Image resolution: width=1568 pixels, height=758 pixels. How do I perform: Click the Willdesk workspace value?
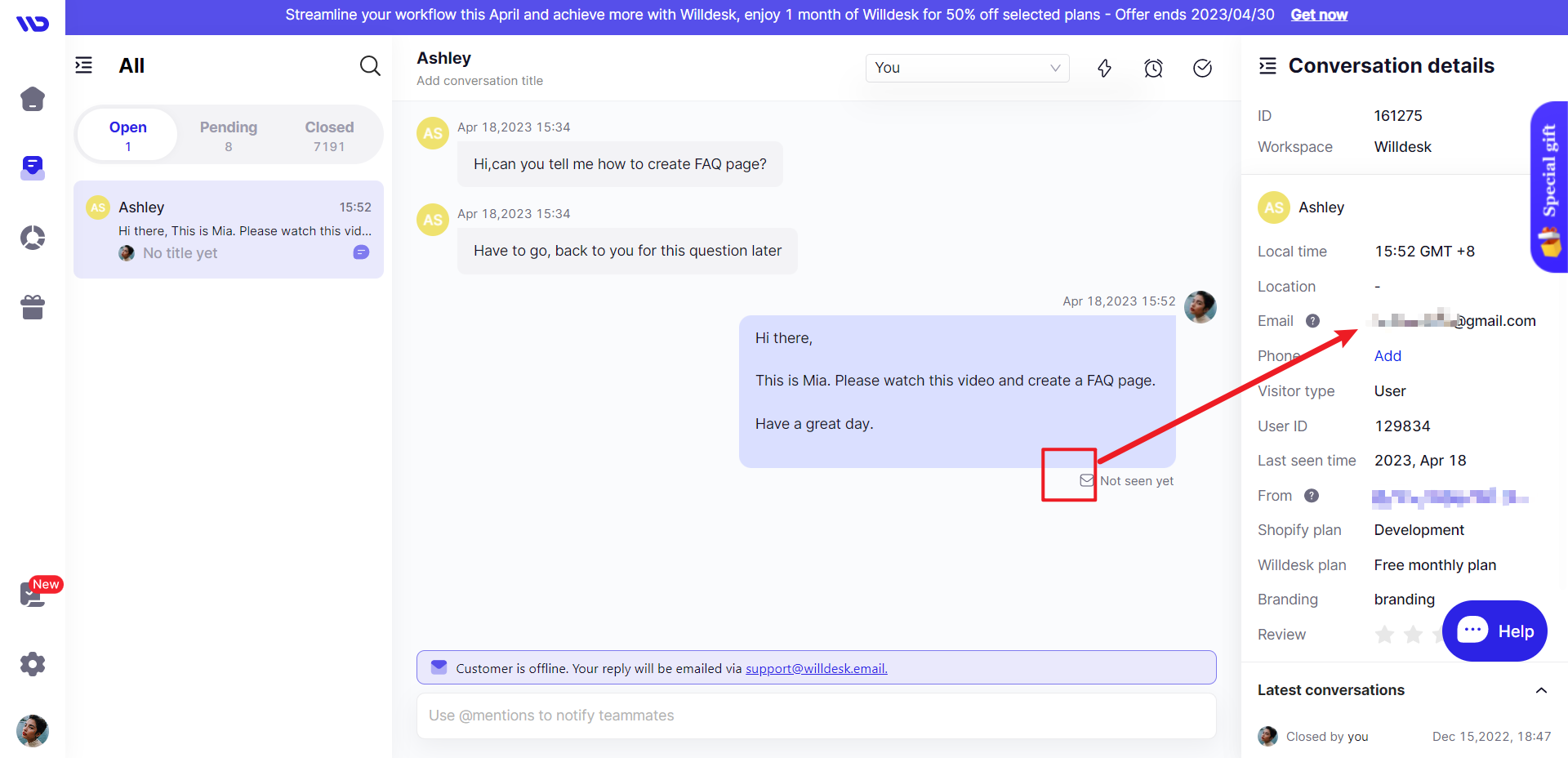(x=1402, y=147)
